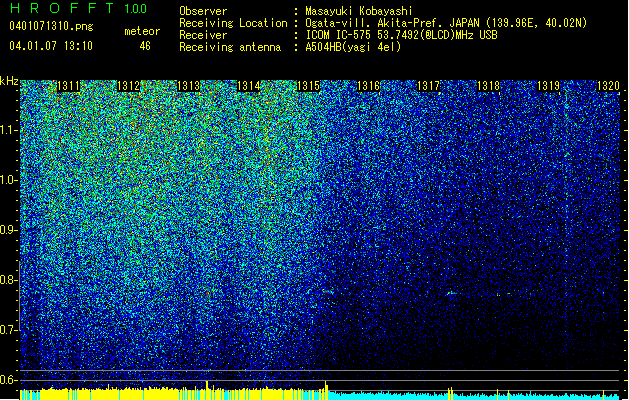Click the meteor count label
The height and width of the screenshot is (400, 629).
coord(142,31)
